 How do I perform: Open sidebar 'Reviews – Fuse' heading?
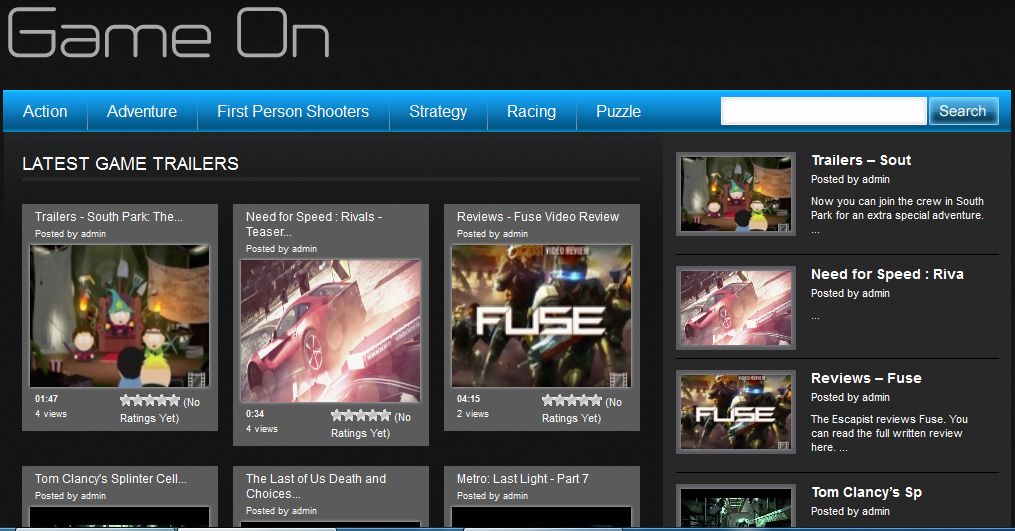click(x=866, y=378)
